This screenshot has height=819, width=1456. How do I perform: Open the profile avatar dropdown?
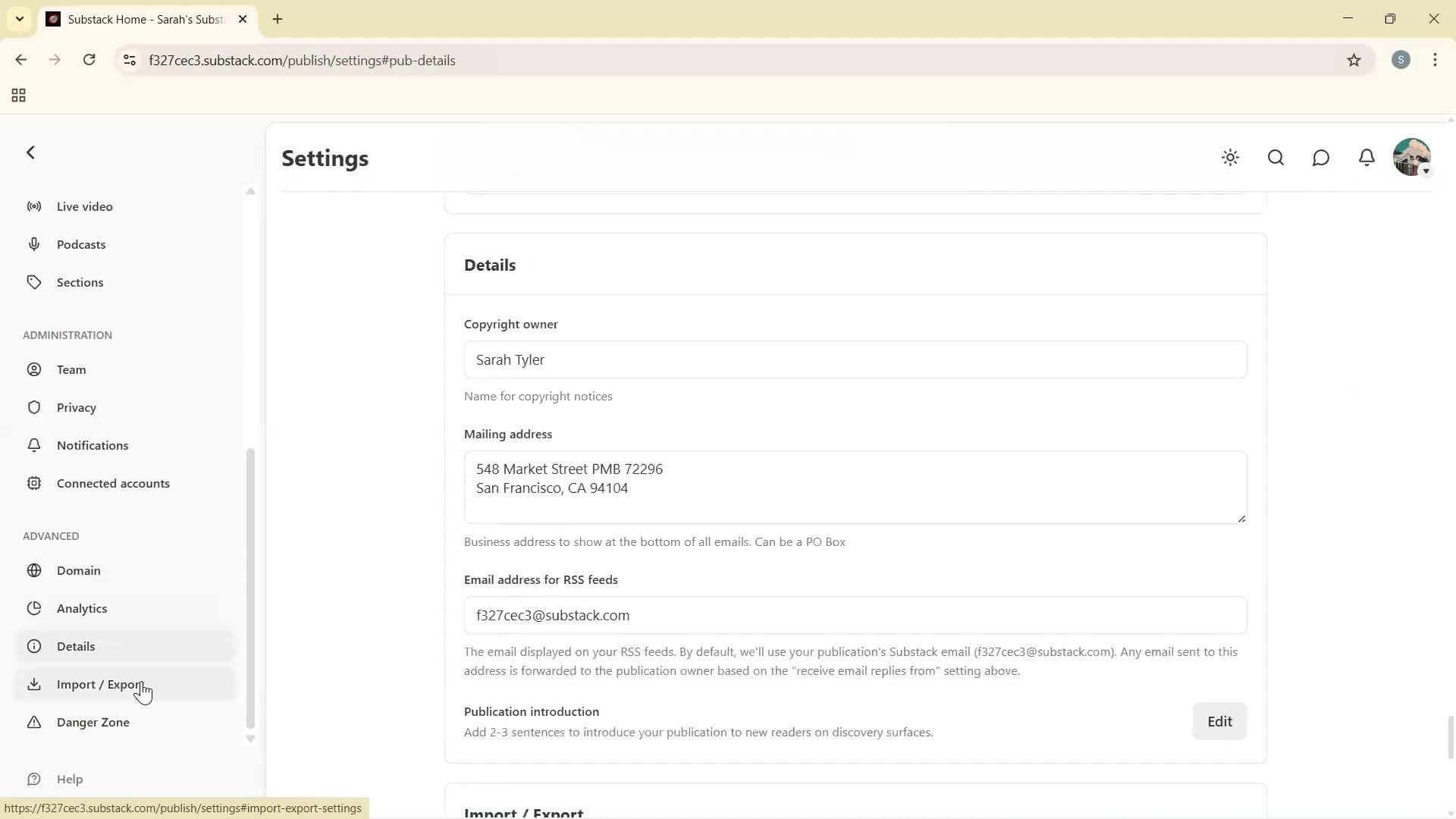tap(1411, 157)
